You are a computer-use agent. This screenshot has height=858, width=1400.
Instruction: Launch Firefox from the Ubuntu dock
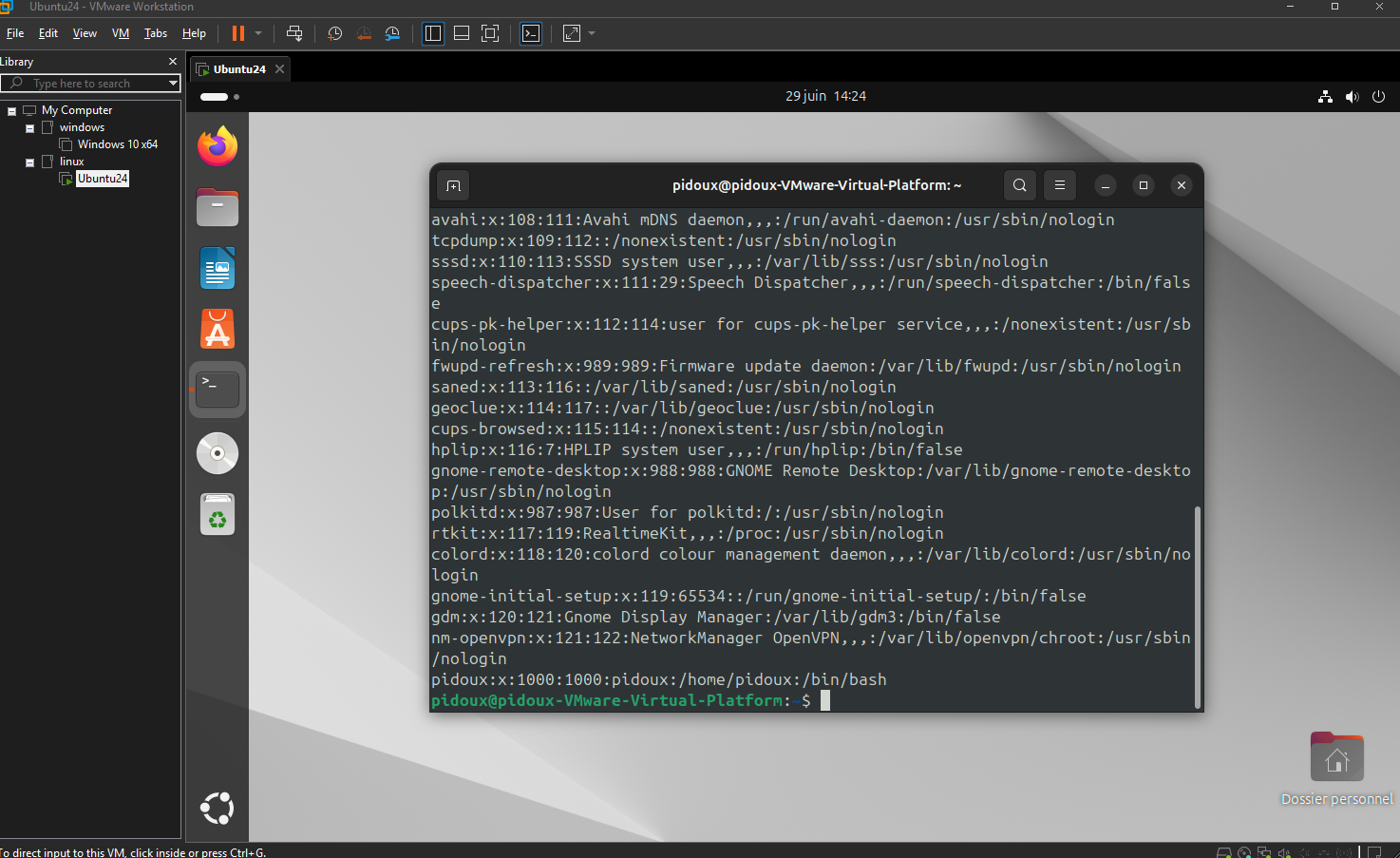218,146
